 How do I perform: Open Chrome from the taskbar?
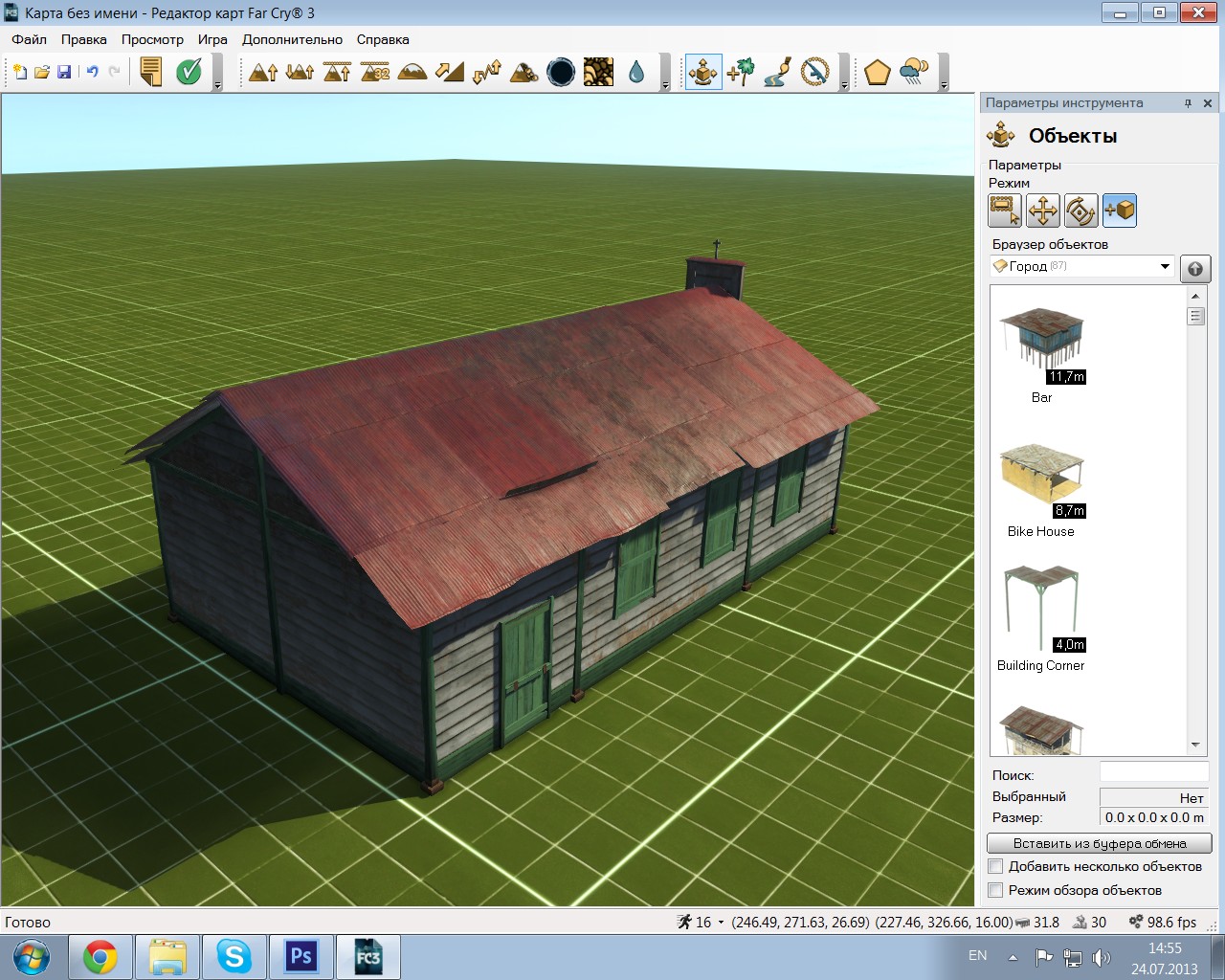tap(100, 957)
